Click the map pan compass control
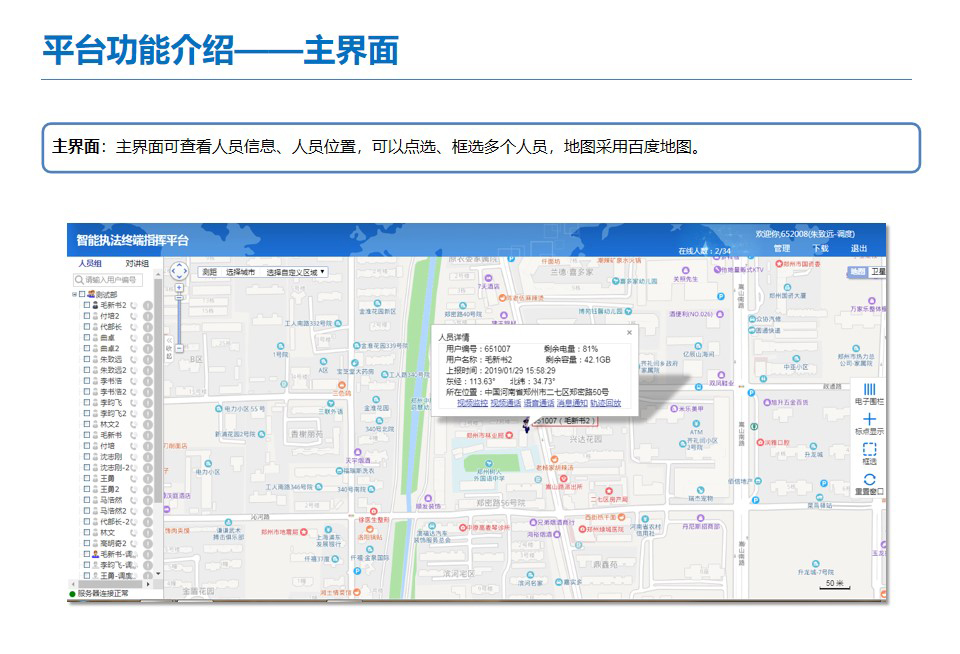This screenshot has height=654, width=960. click(179, 270)
